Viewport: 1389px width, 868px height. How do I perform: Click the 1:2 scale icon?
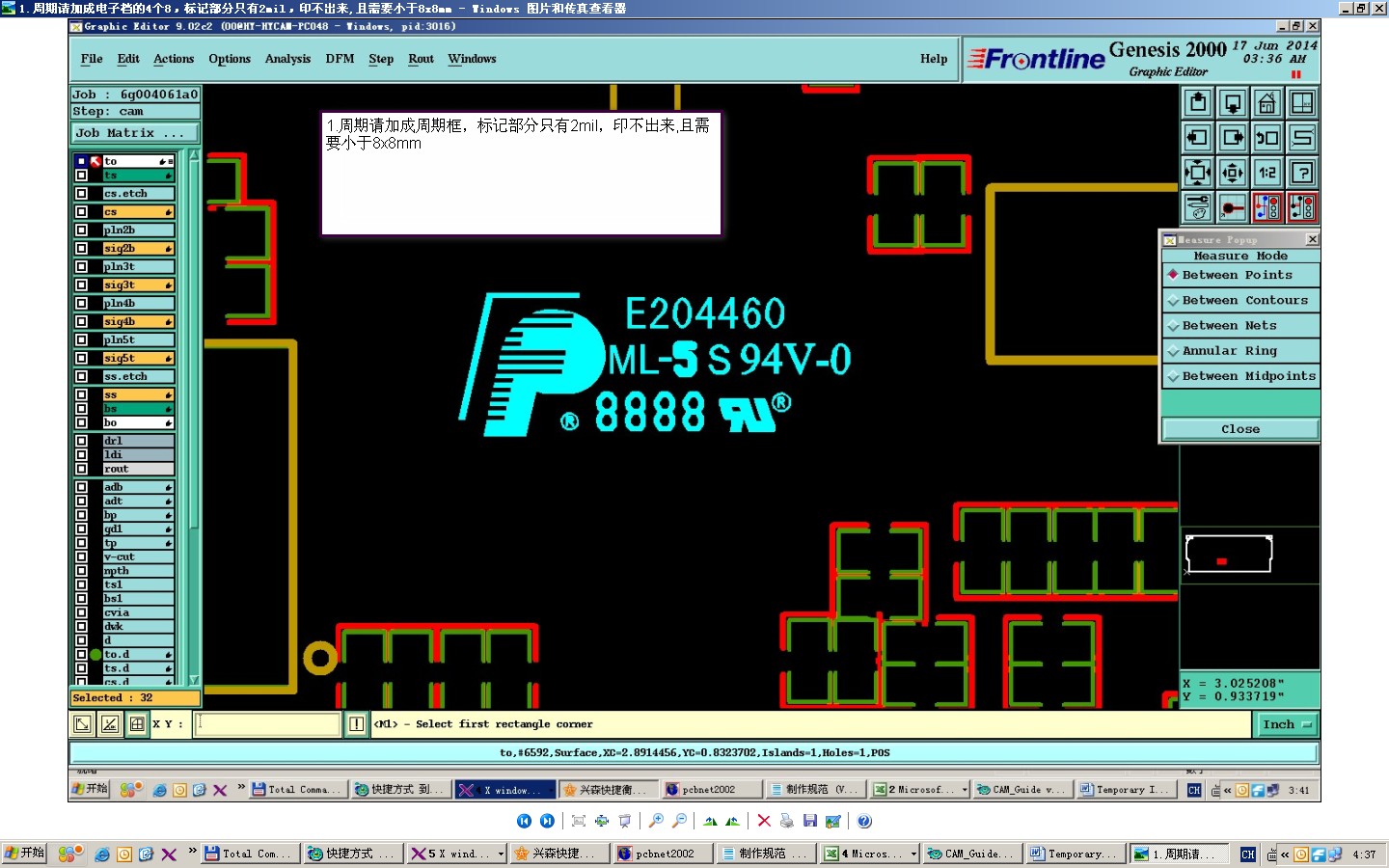[x=1266, y=173]
